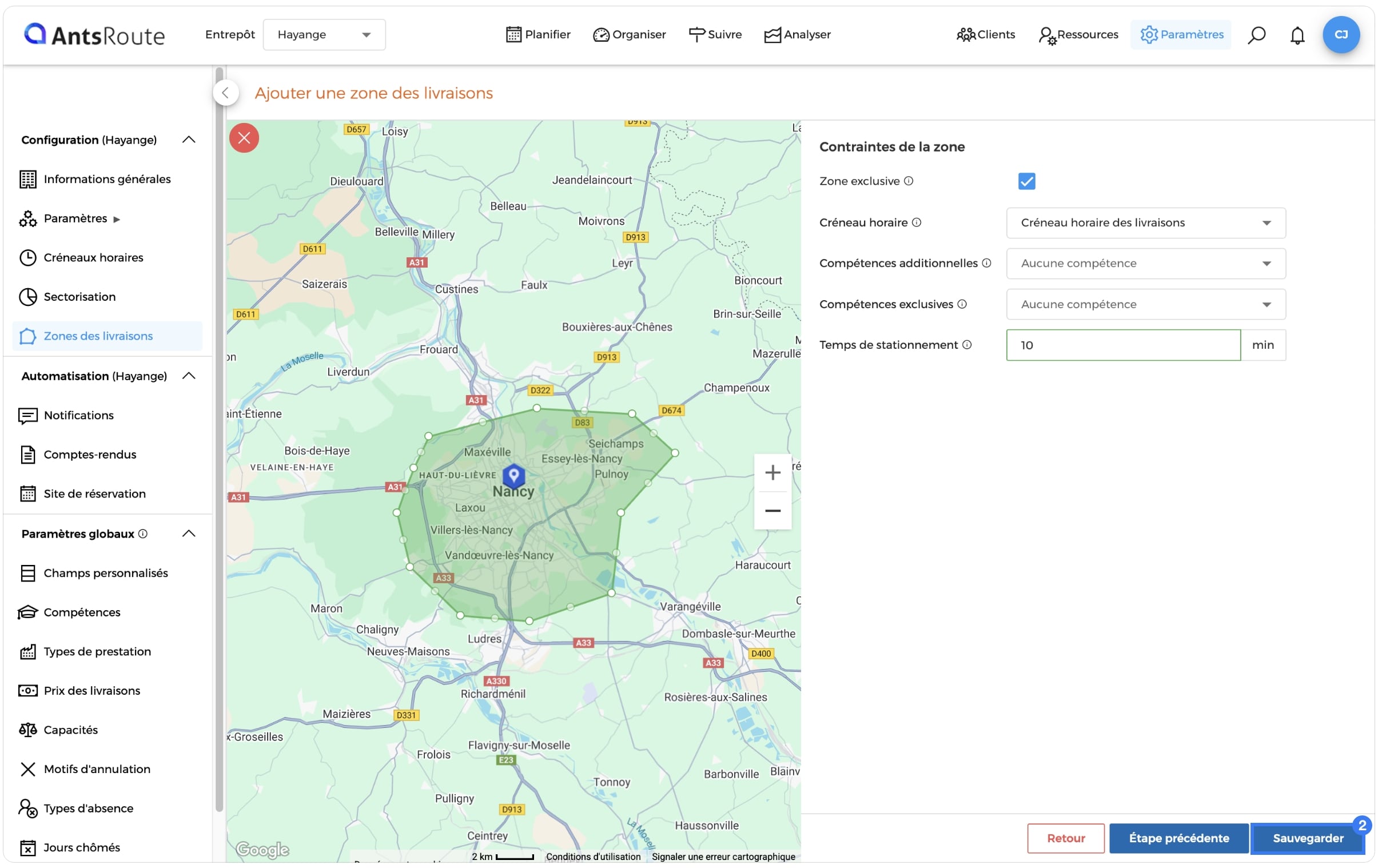The height and width of the screenshot is (868, 1378).
Task: Open Site de réservation in sidebar
Action: pos(107,495)
